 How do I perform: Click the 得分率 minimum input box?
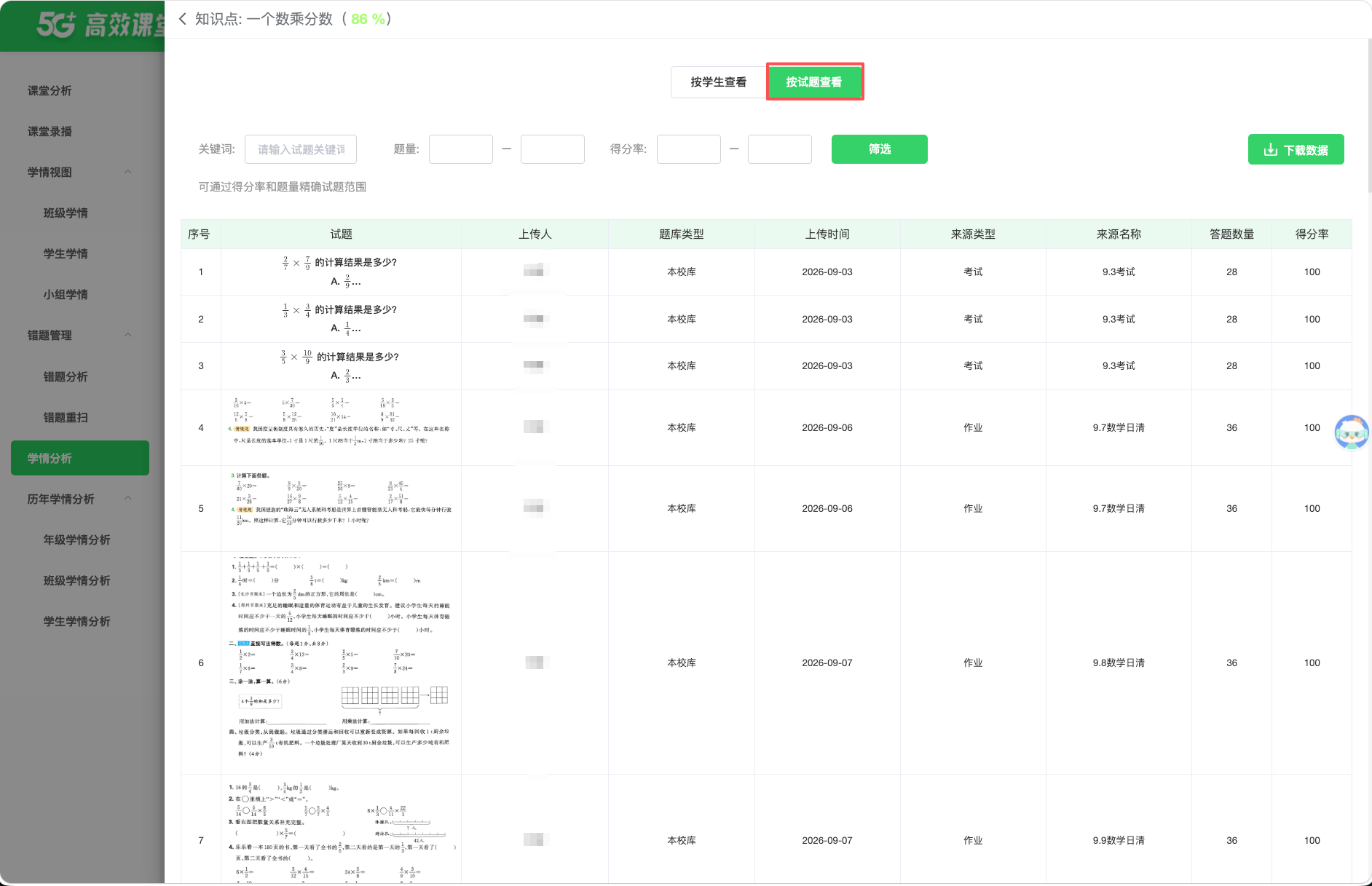pos(689,149)
